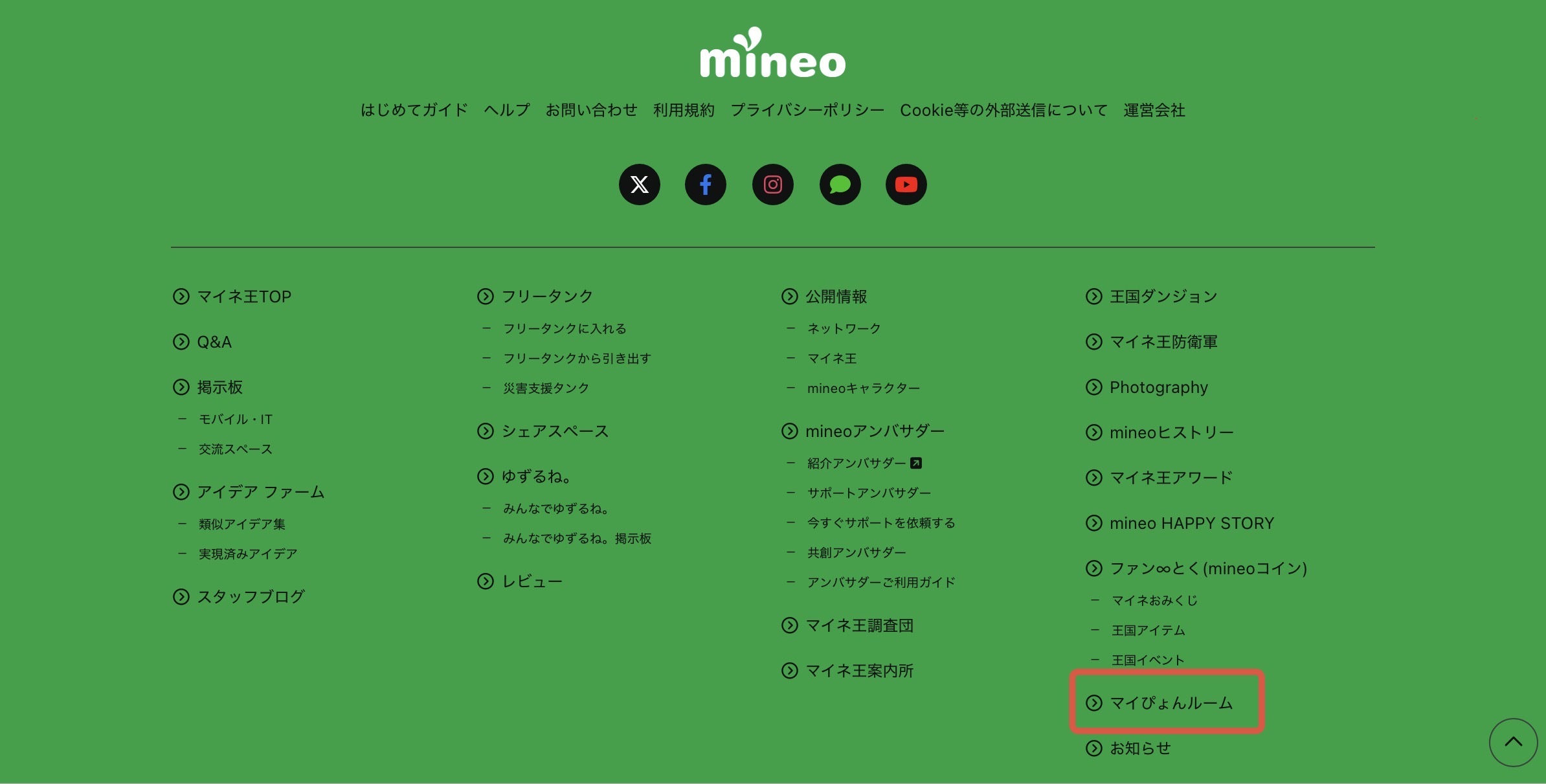The height and width of the screenshot is (784, 1546).
Task: Open the Instagram icon link
Action: point(772,185)
